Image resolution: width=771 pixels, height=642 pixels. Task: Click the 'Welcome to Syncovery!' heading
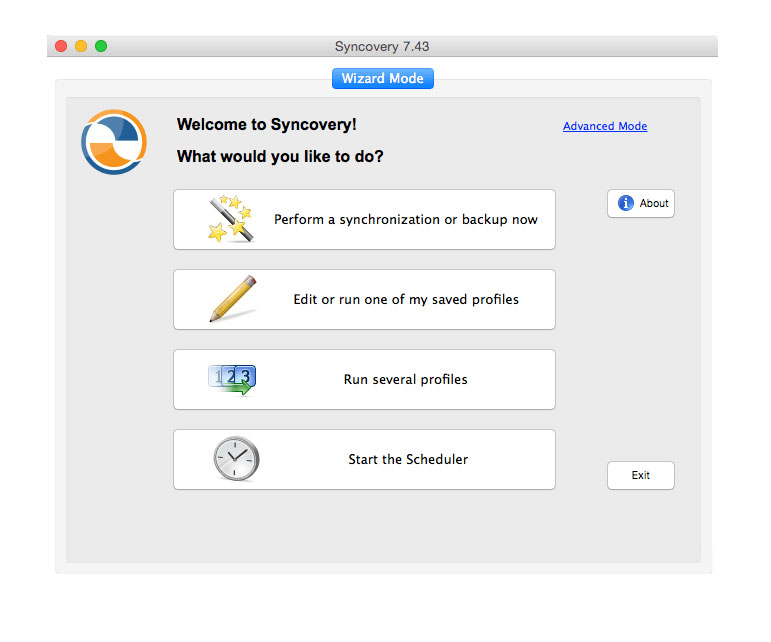pyautogui.click(x=266, y=125)
